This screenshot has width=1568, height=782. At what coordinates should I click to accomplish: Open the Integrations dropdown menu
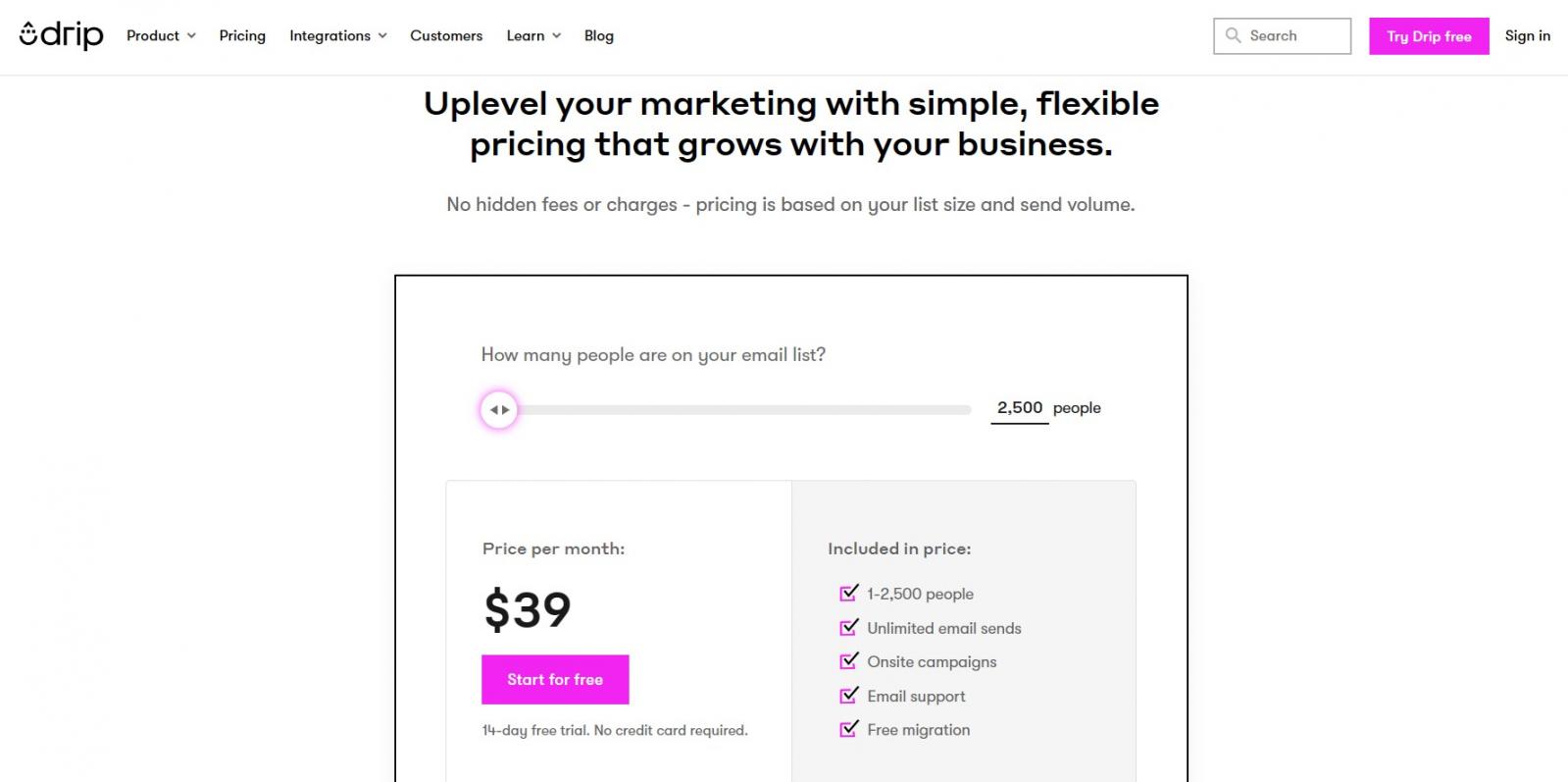(337, 35)
